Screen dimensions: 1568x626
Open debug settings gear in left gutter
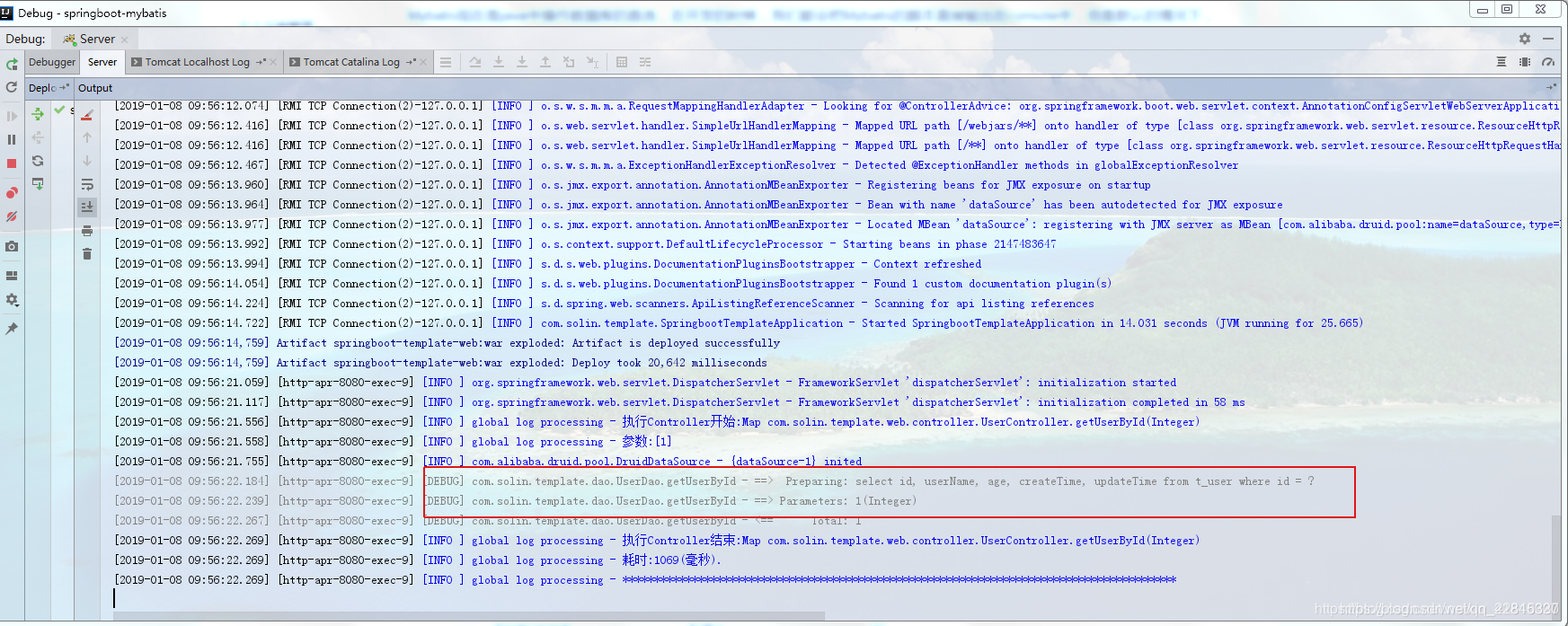(12, 299)
